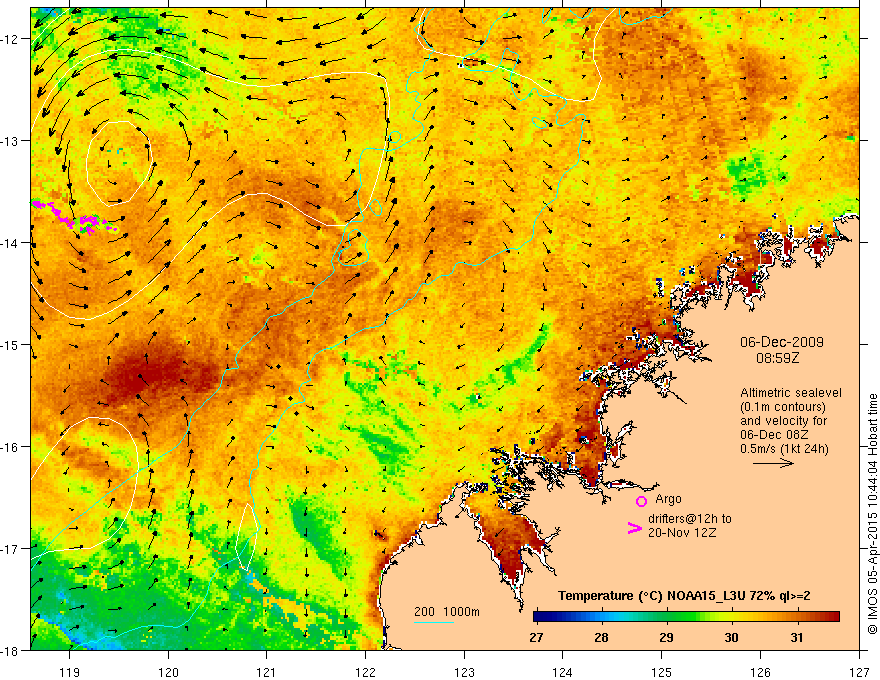Click the magenta Argo circle legend marker
The image size is (880, 680).
tap(641, 501)
